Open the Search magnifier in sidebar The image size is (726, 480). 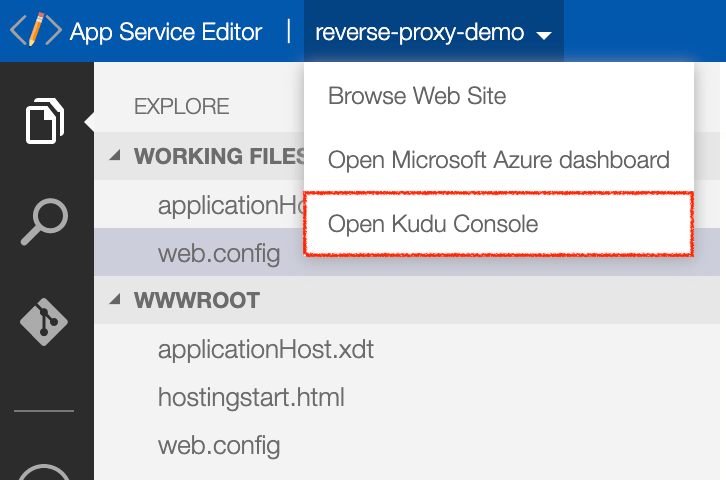pyautogui.click(x=45, y=221)
